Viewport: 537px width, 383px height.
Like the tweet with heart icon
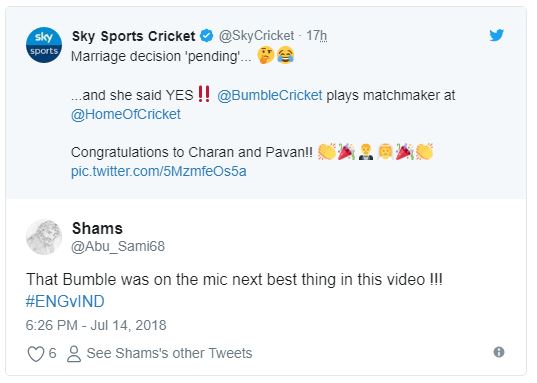click(x=36, y=354)
